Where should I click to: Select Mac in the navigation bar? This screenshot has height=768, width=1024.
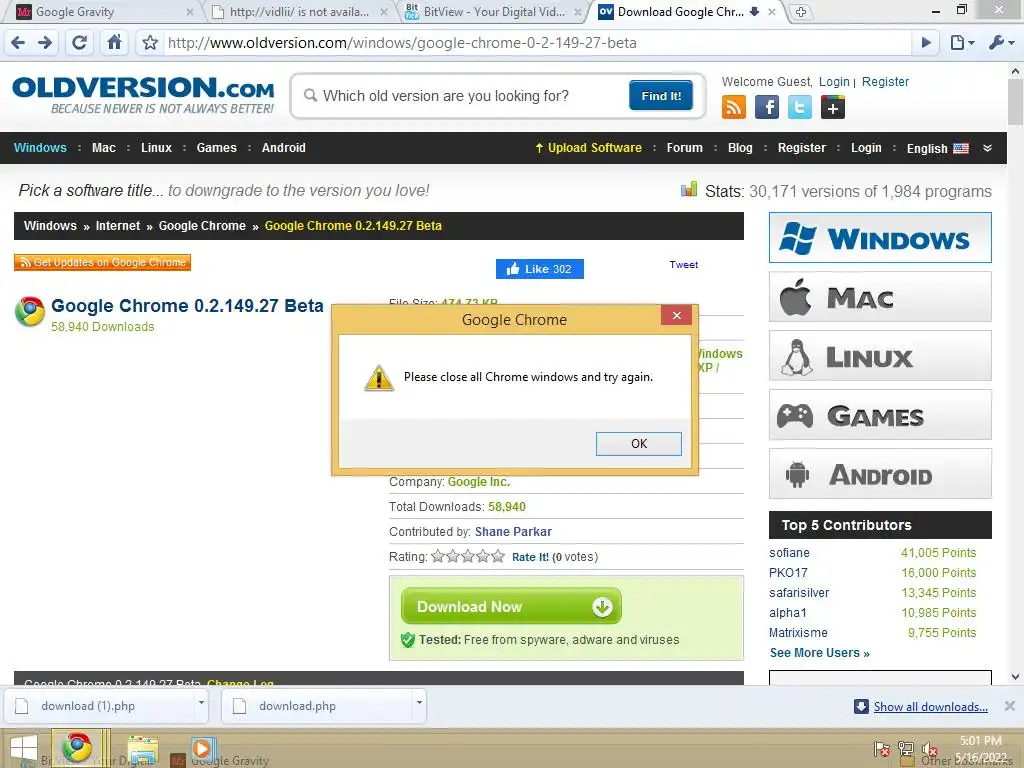104,148
